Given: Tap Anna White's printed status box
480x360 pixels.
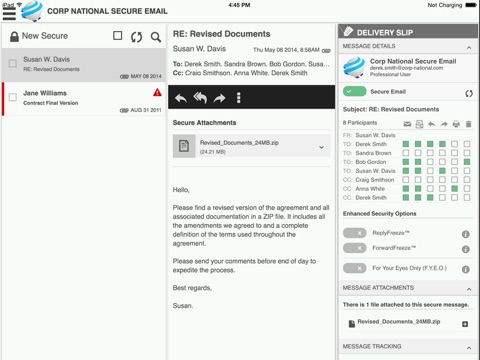Looking at the screenshot, I should pyautogui.click(x=454, y=189).
